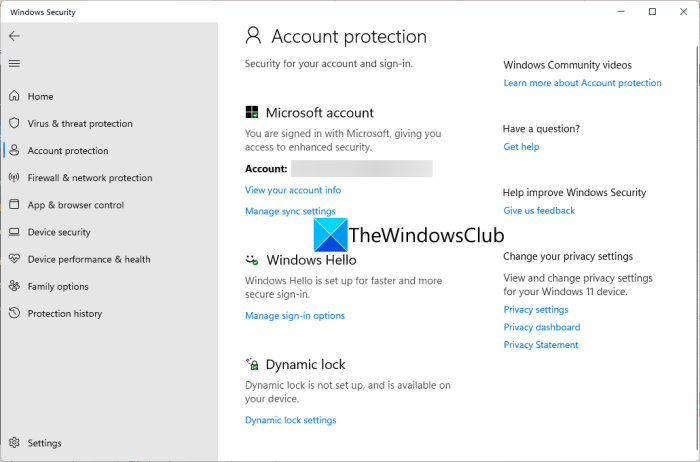This screenshot has width=700, height=462.
Task: Click the Get help link
Action: click(x=521, y=147)
